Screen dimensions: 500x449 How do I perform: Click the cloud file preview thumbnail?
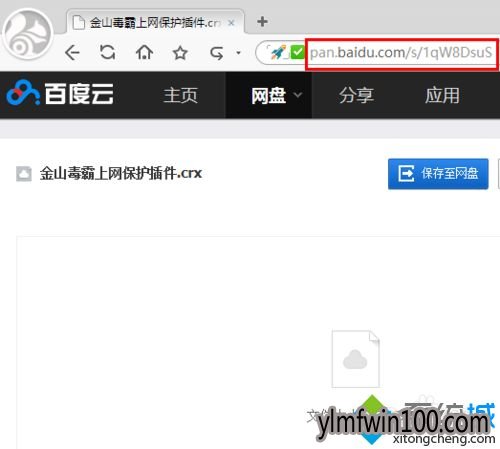pyautogui.click(x=355, y=359)
